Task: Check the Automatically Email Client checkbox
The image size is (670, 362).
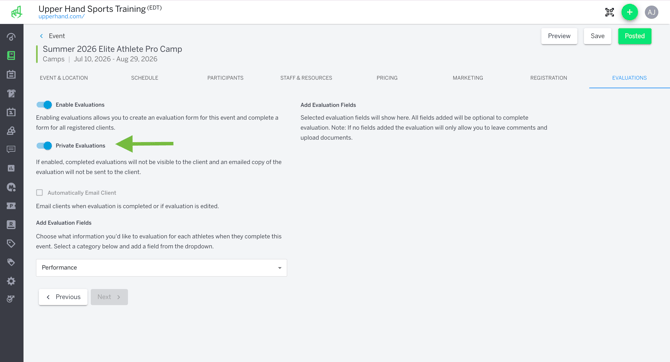Action: [39, 193]
